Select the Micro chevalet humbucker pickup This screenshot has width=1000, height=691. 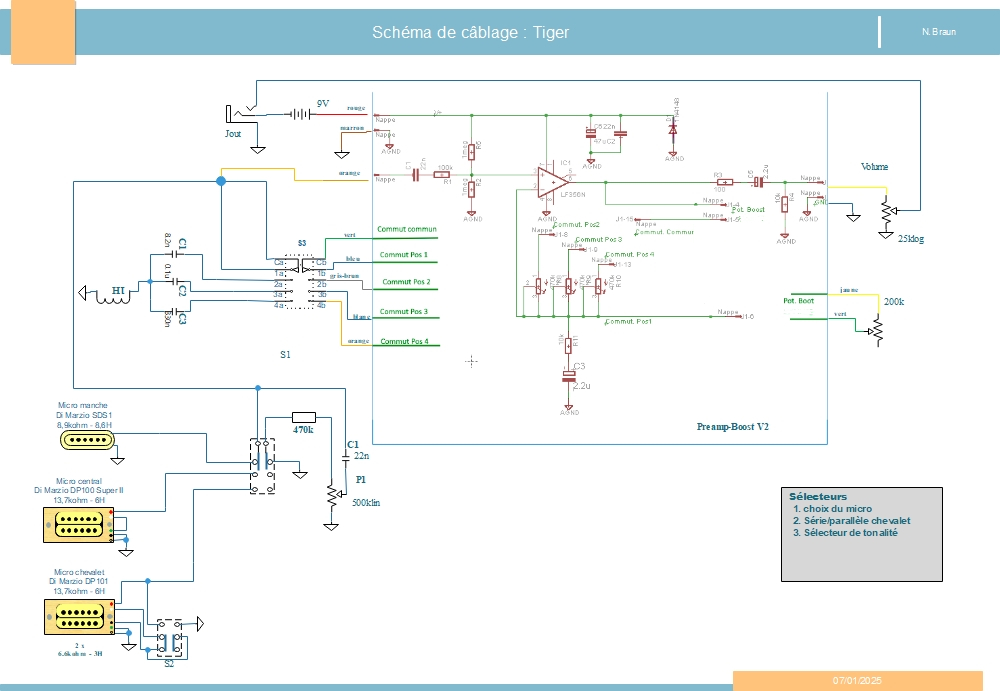pyautogui.click(x=79, y=615)
